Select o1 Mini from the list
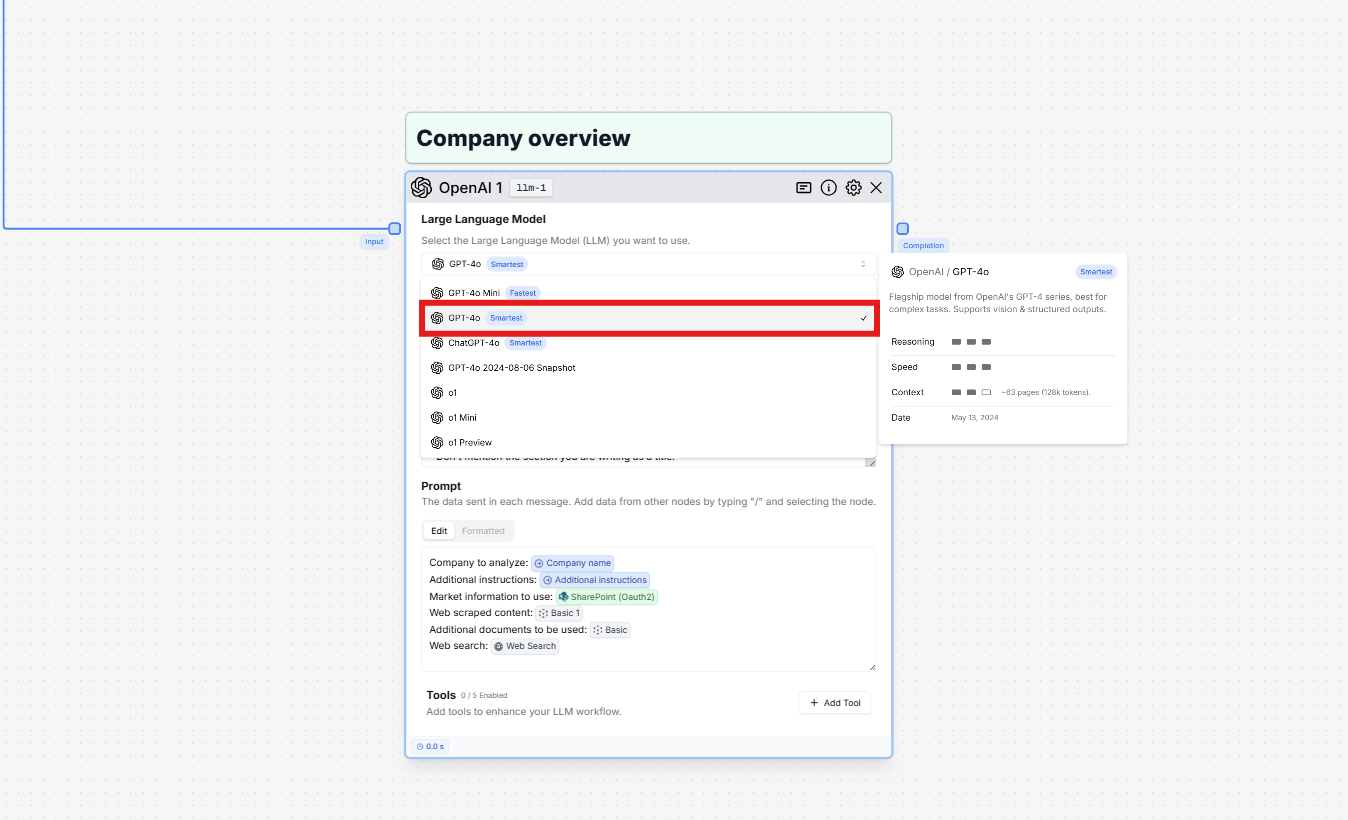This screenshot has height=820, width=1348. tap(648, 418)
